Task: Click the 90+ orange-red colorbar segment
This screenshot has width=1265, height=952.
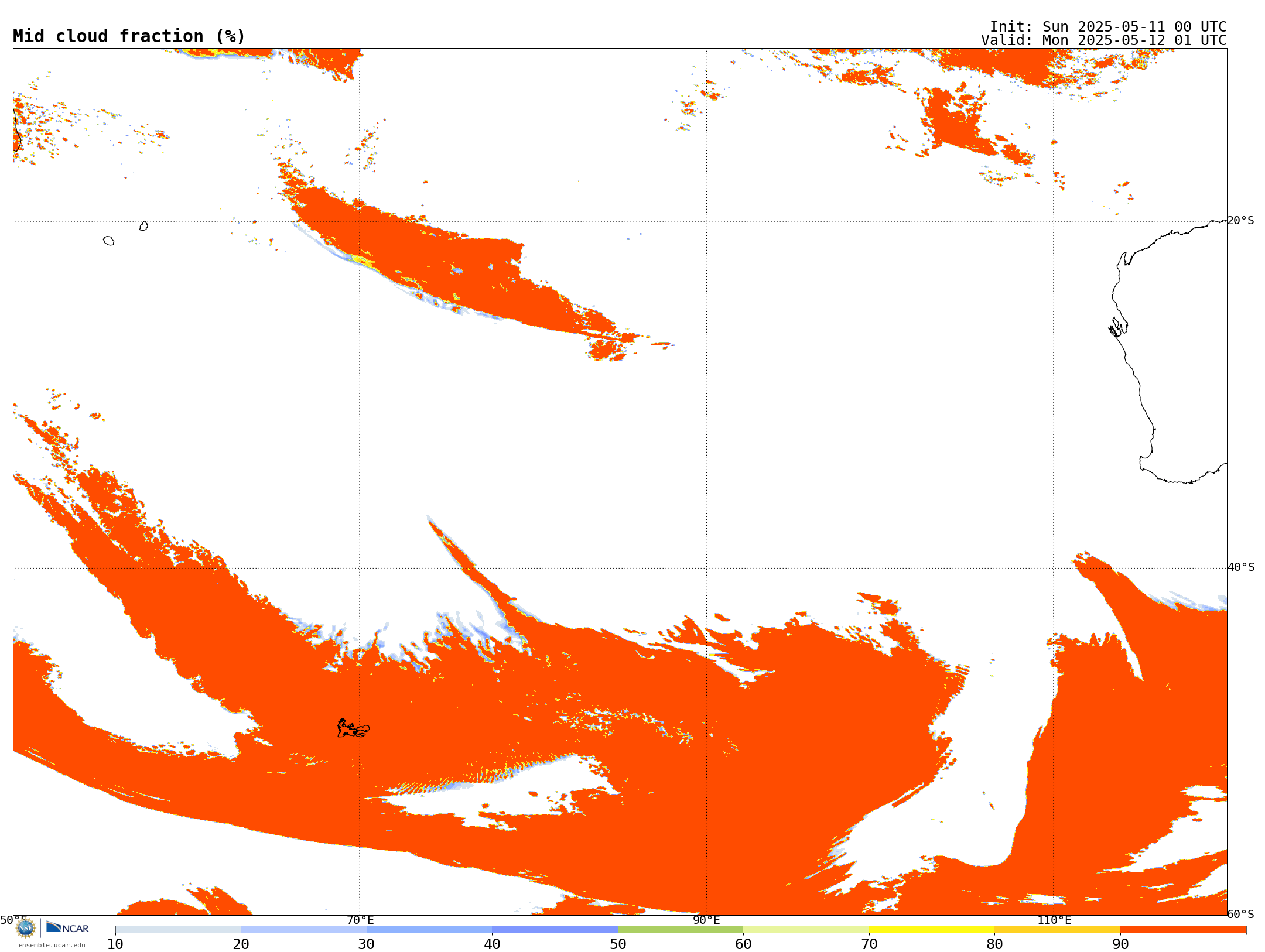Action: click(x=1183, y=930)
